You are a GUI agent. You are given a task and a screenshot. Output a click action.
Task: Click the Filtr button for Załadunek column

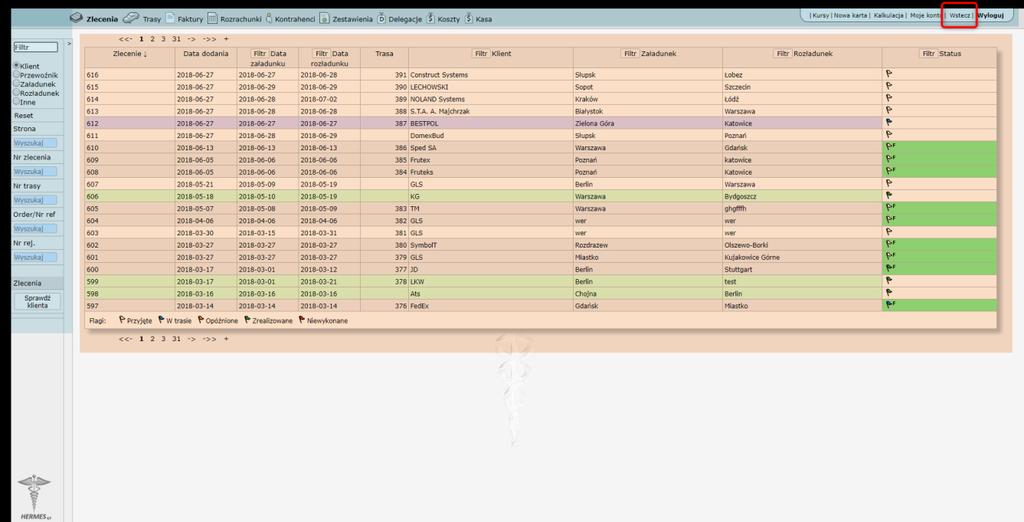point(630,54)
